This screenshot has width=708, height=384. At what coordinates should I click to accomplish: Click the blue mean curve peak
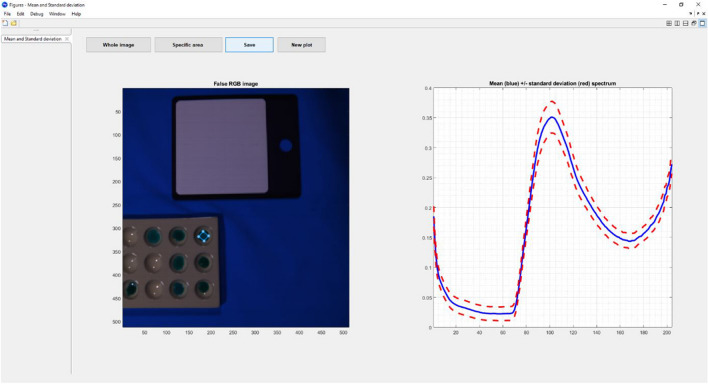point(551,117)
